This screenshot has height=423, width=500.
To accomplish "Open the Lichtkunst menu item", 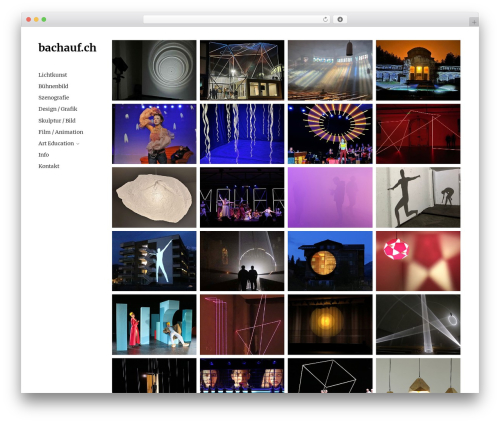I will 53,75.
